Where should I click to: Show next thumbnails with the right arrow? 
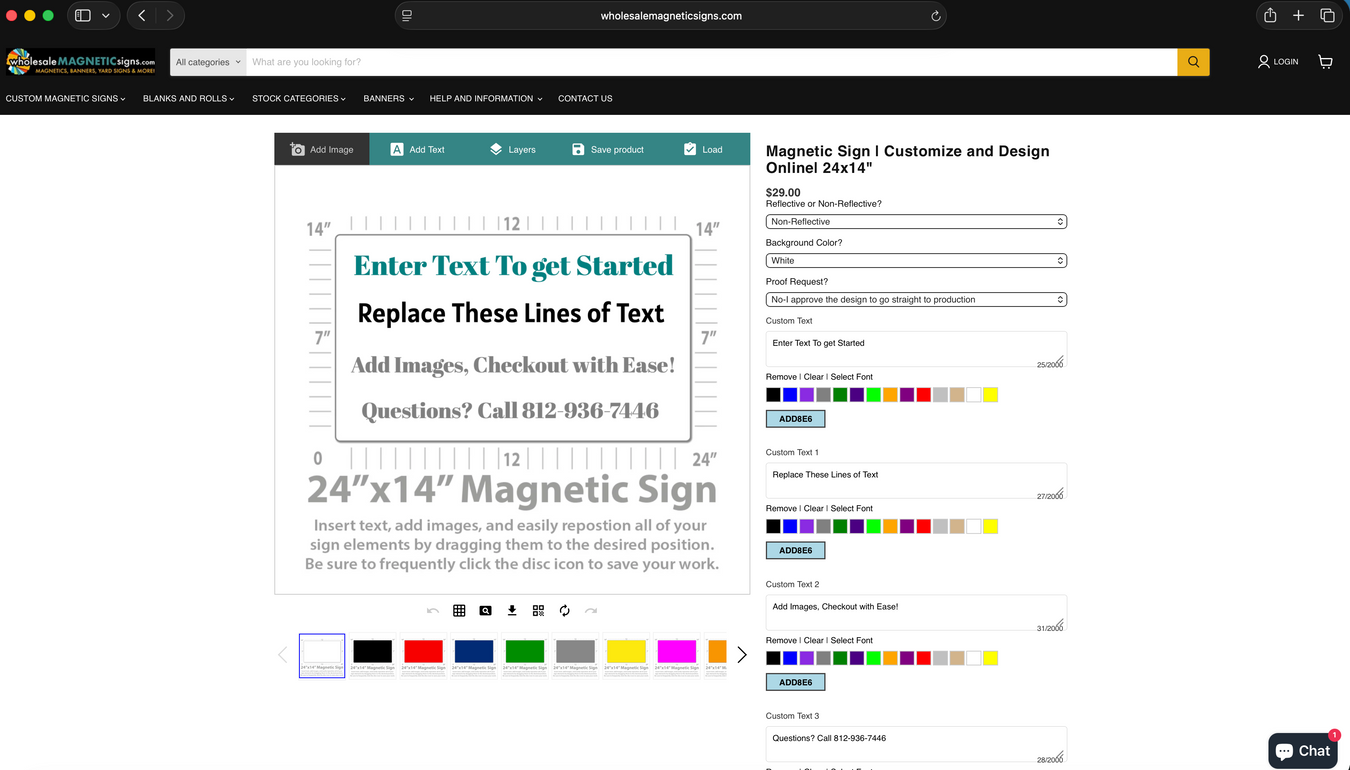pyautogui.click(x=741, y=655)
